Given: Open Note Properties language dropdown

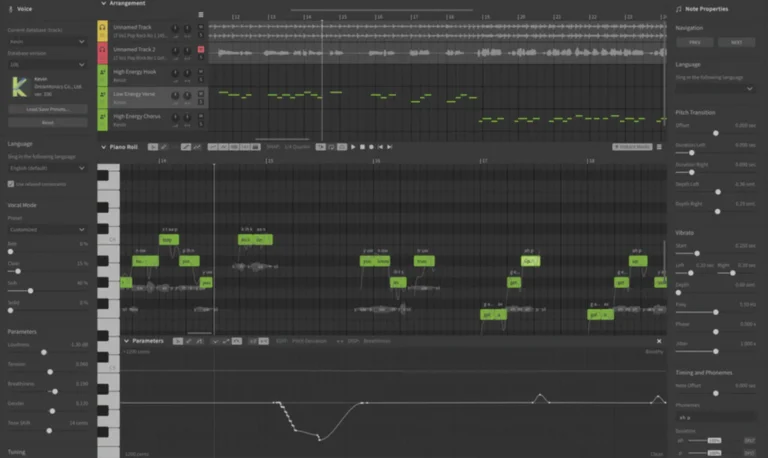Looking at the screenshot, I should pos(715,88).
